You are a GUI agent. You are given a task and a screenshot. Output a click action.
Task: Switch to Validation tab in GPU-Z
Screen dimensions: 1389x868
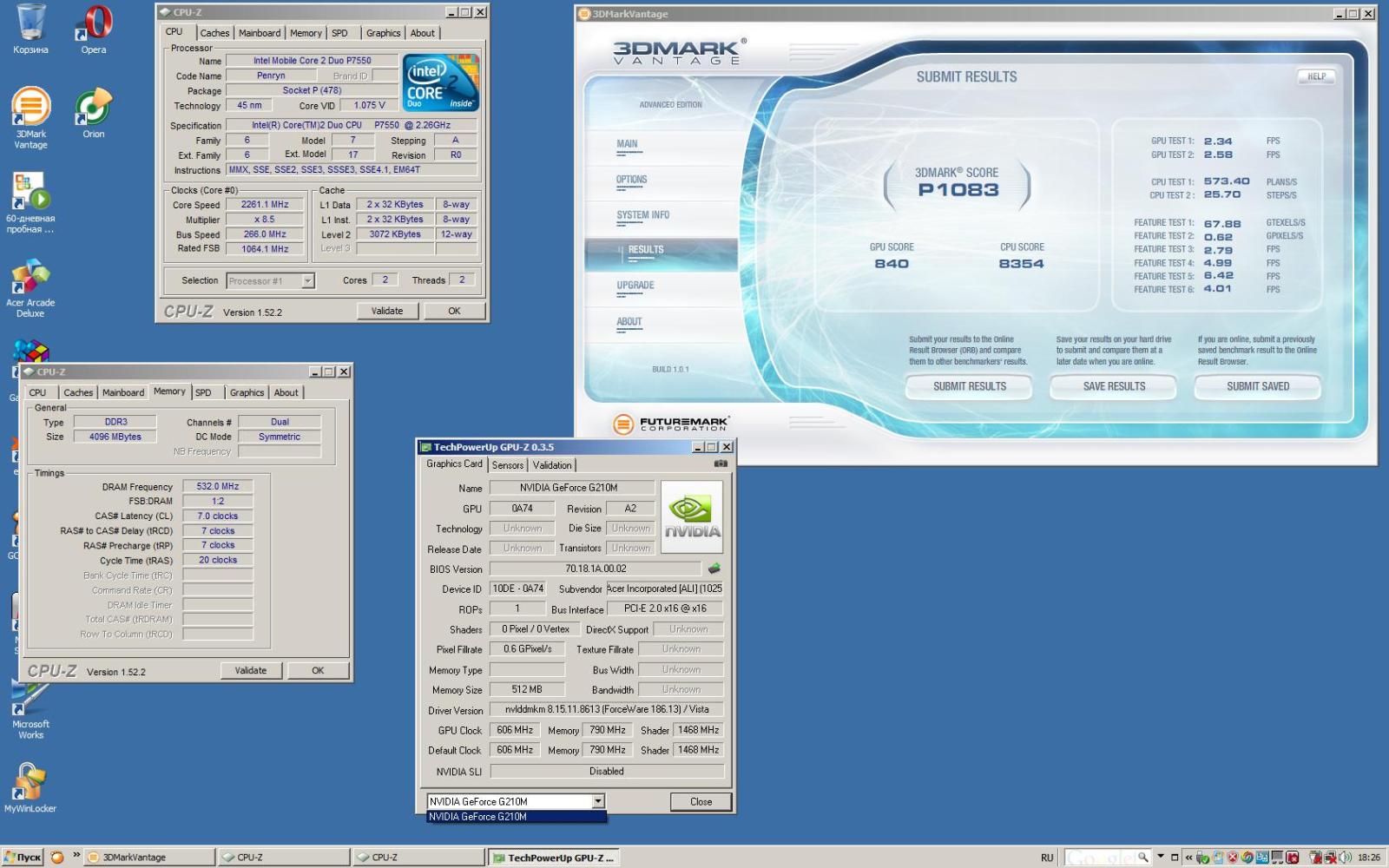(x=552, y=465)
